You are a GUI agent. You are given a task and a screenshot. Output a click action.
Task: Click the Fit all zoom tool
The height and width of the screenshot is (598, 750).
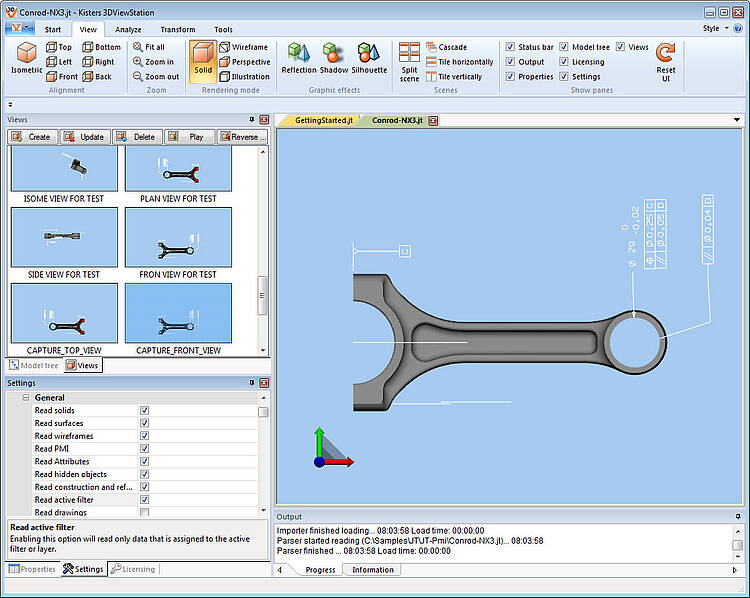(x=149, y=47)
